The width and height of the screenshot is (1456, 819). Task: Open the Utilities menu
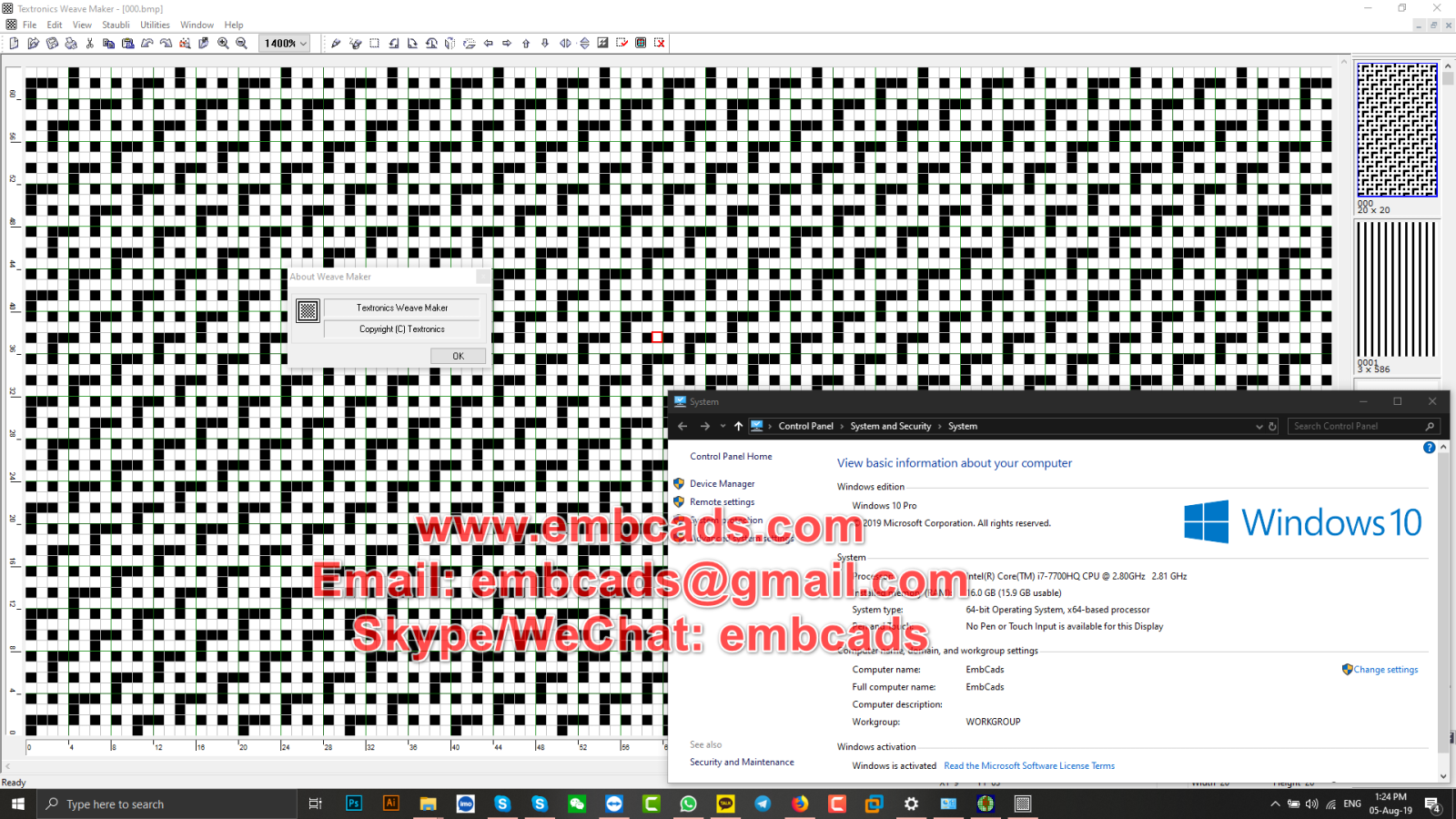[155, 25]
